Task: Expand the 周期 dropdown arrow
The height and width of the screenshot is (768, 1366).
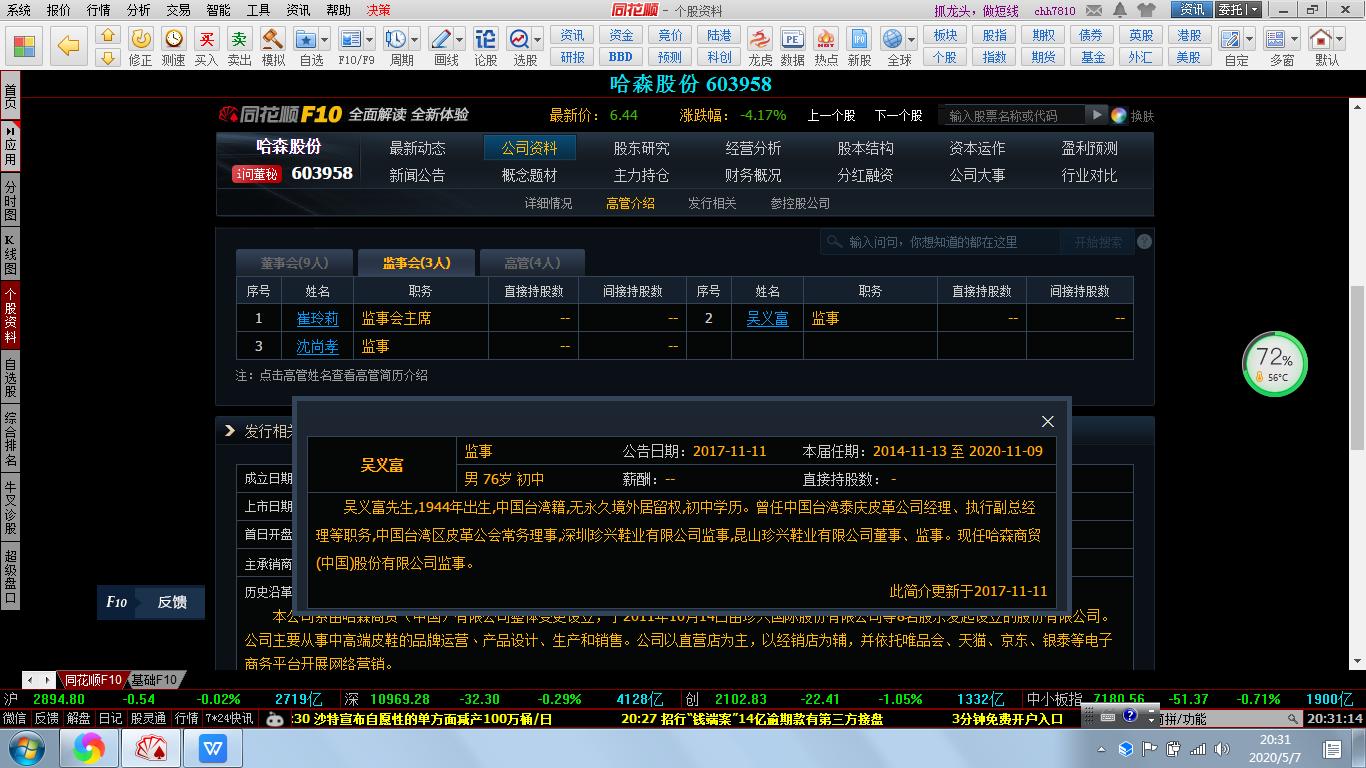Action: tap(415, 40)
